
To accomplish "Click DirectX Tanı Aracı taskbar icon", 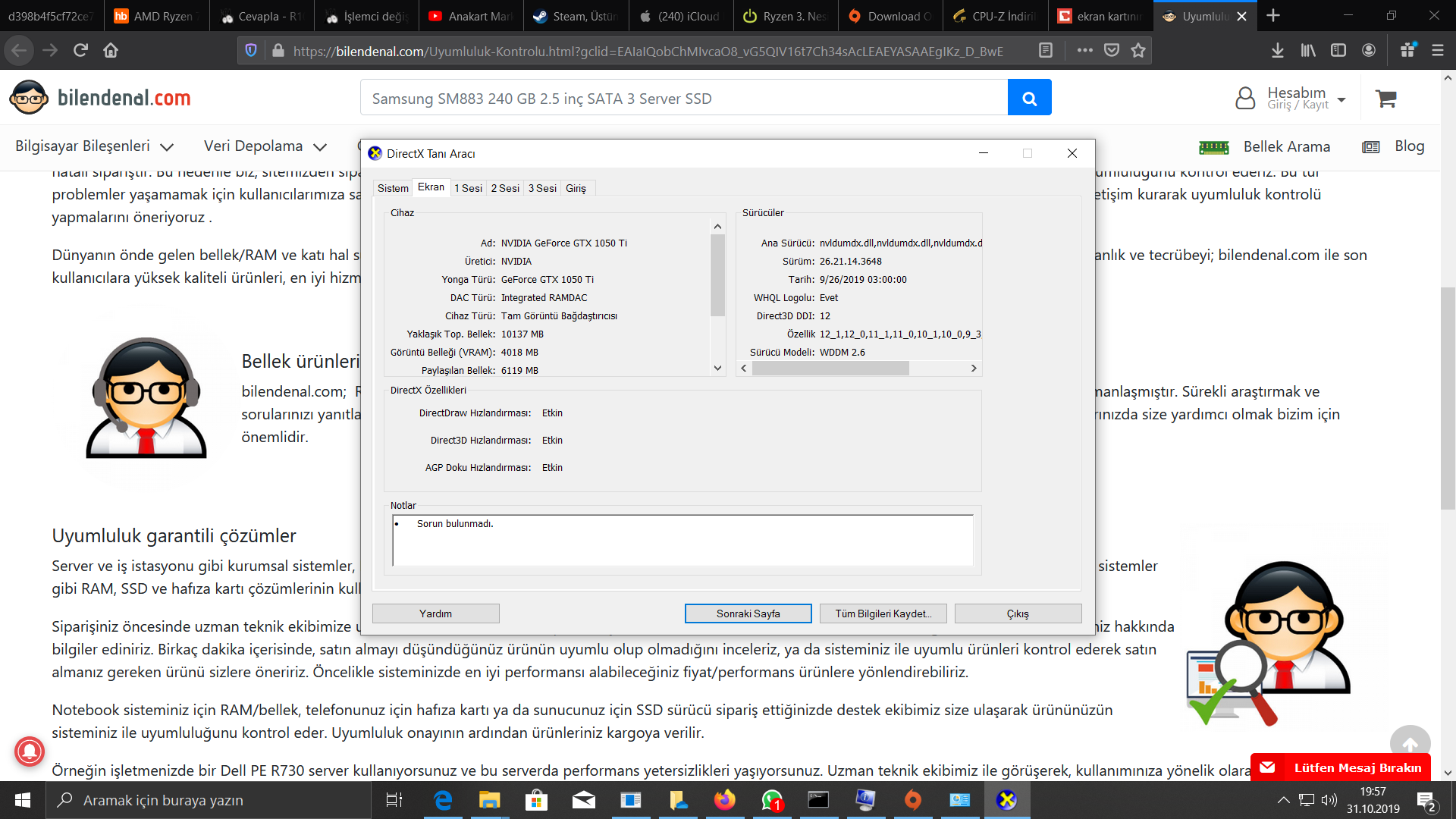I will pyautogui.click(x=1007, y=800).
